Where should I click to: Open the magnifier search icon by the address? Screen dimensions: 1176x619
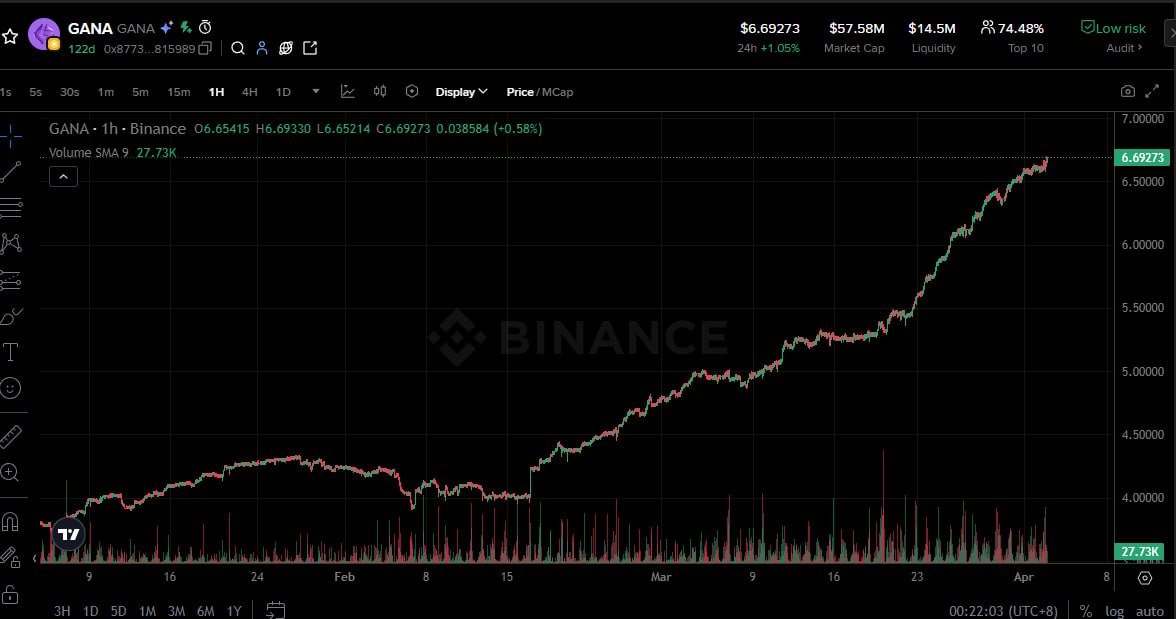click(238, 48)
